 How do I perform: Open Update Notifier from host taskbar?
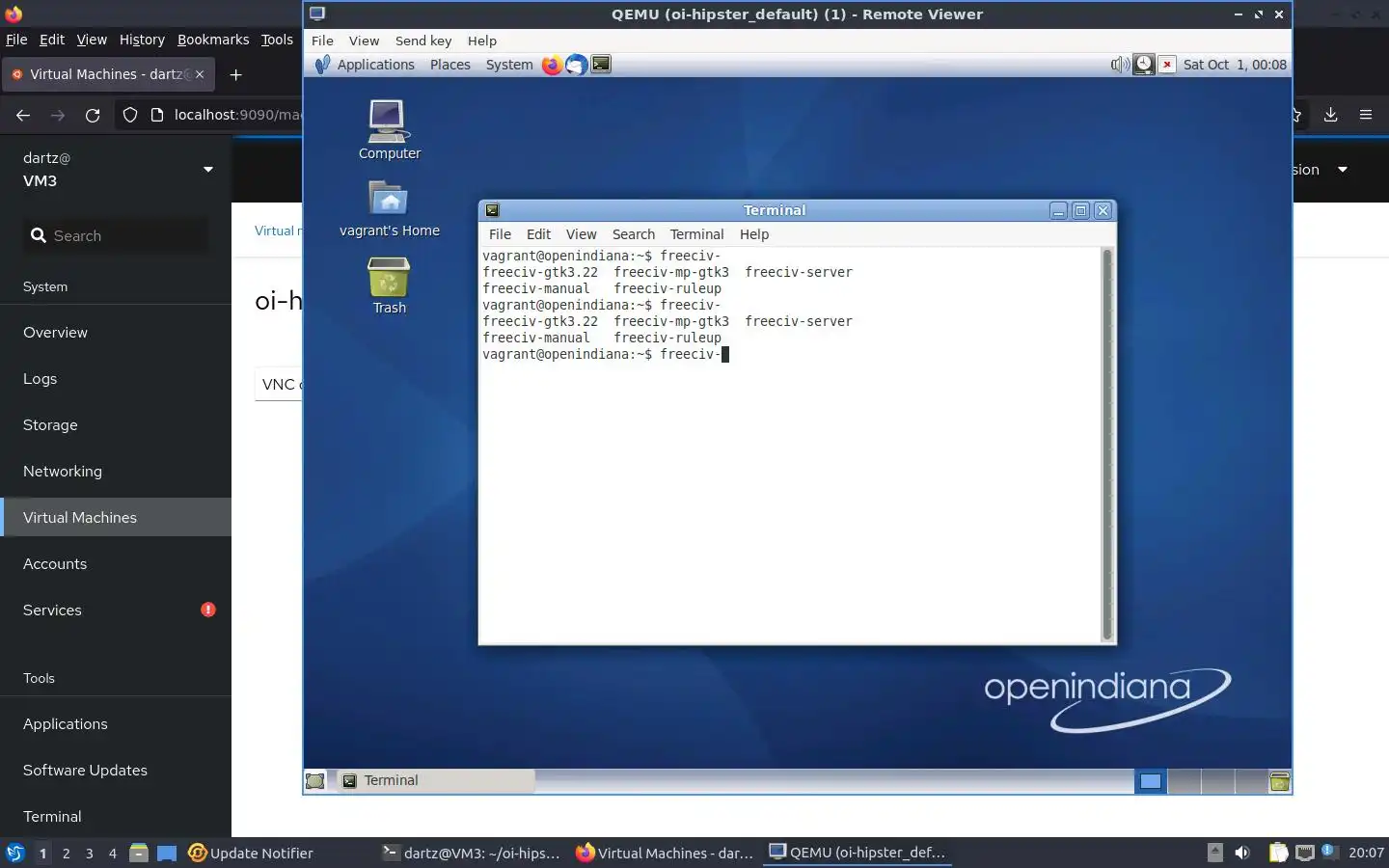point(251,853)
